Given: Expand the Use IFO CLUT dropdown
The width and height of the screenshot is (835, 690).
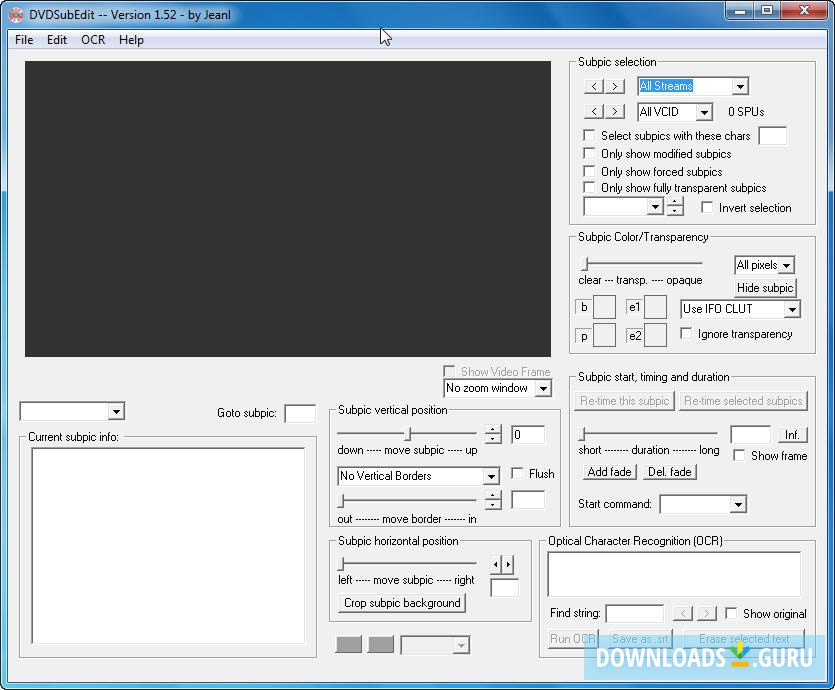Looking at the screenshot, I should tap(793, 308).
